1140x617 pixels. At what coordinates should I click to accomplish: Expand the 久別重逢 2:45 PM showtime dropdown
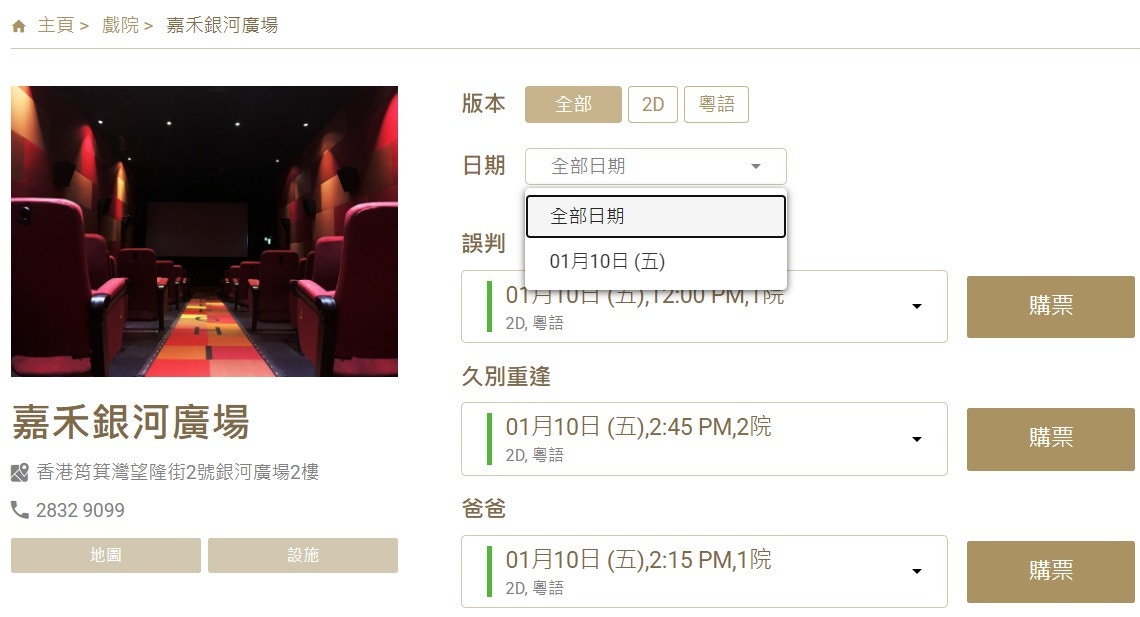704,439
